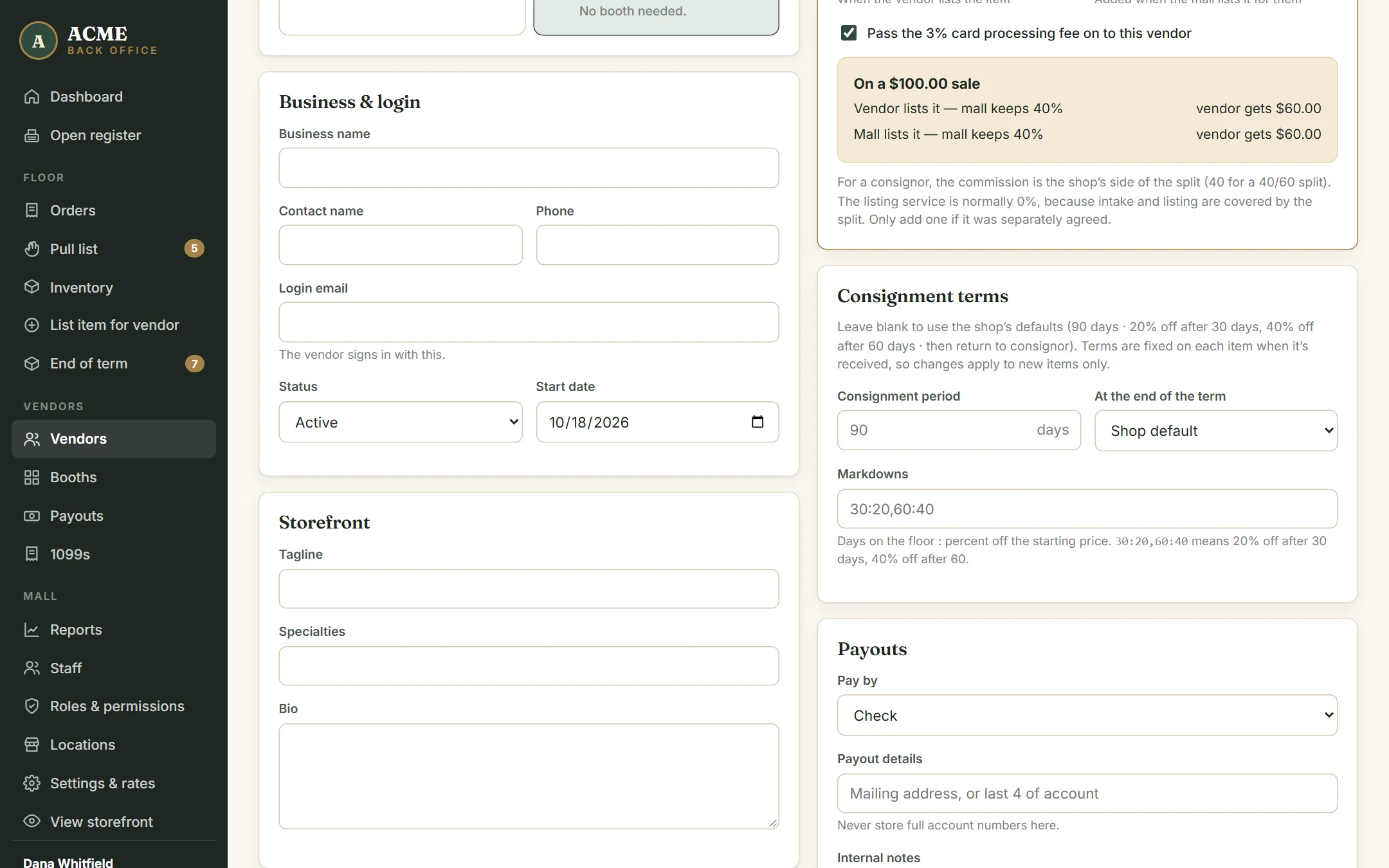Navigate to Payouts in the sidebar
The height and width of the screenshot is (868, 1389).
(x=114, y=516)
